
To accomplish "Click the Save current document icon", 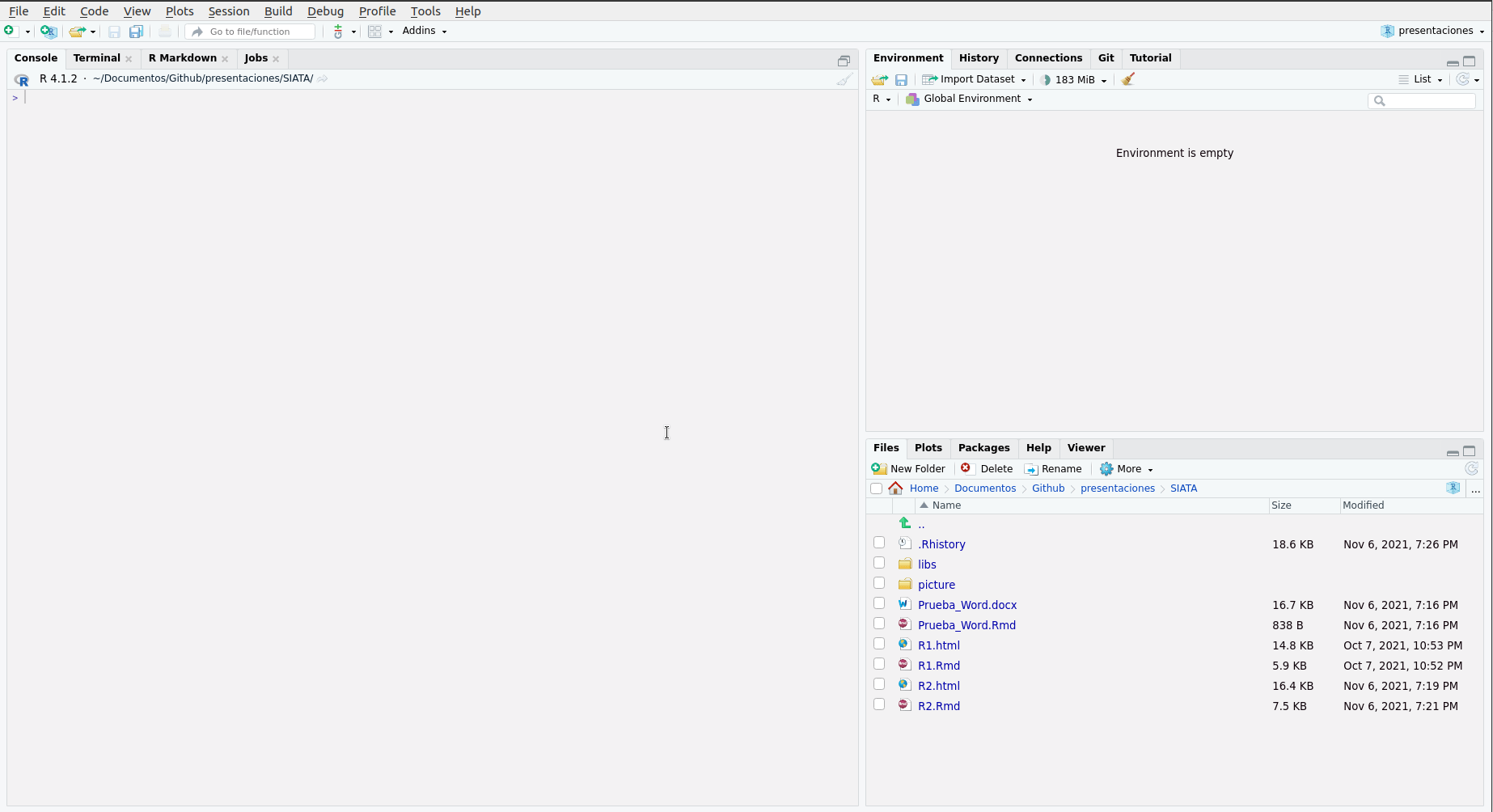I will pos(114,31).
